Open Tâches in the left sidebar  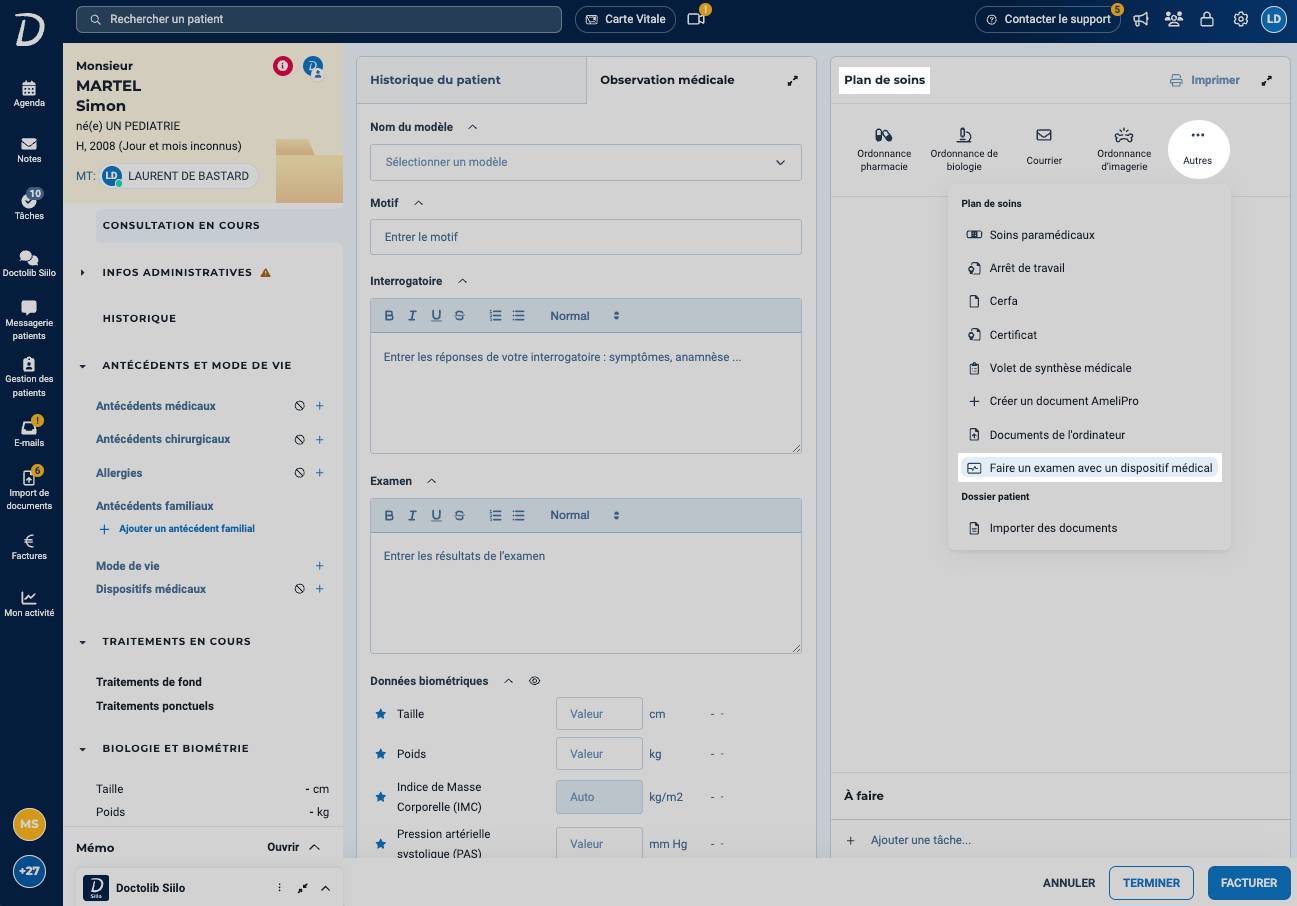coord(29,206)
